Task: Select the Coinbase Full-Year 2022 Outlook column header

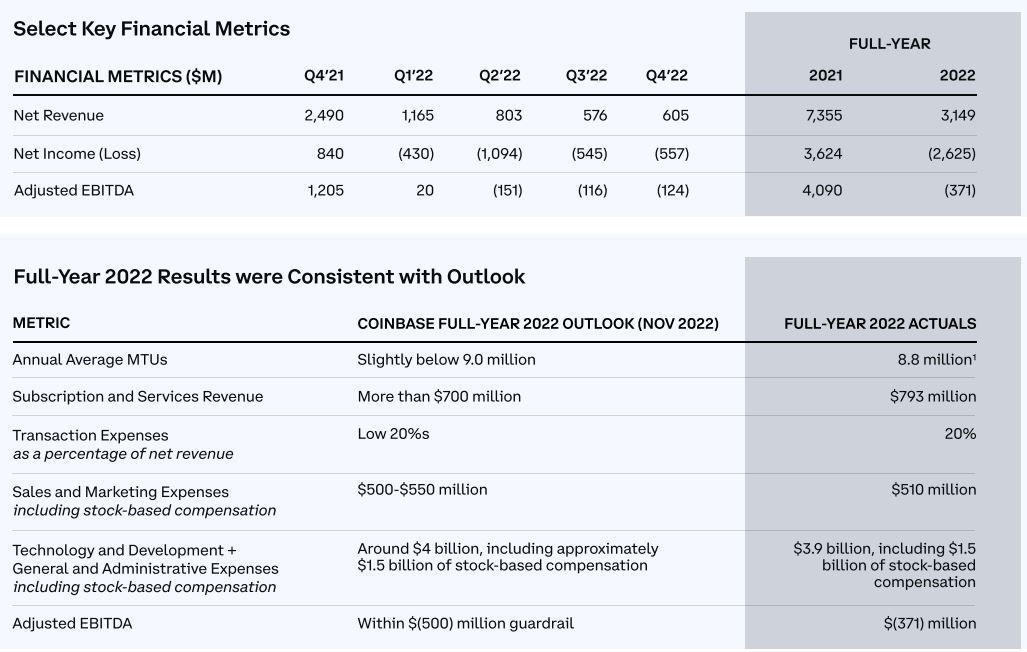Action: 537,324
